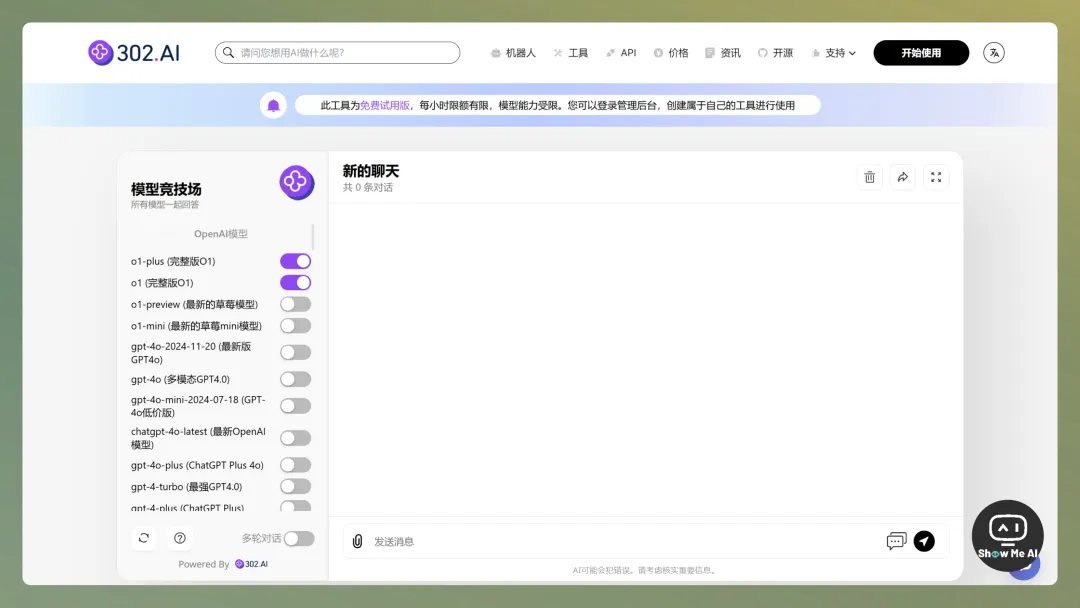Open the 机器人 nav item
The height and width of the screenshot is (608, 1080).
pyautogui.click(x=513, y=53)
